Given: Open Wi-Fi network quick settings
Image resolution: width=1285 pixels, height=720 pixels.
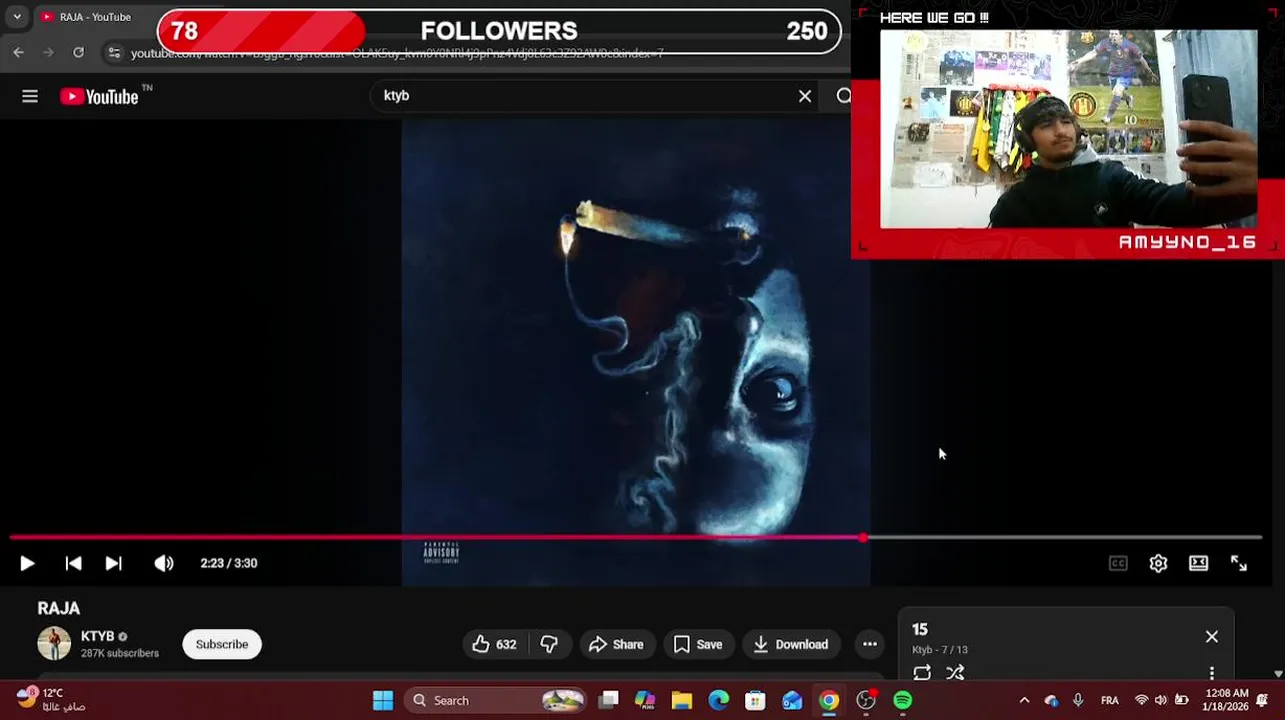Looking at the screenshot, I should click(1141, 701).
